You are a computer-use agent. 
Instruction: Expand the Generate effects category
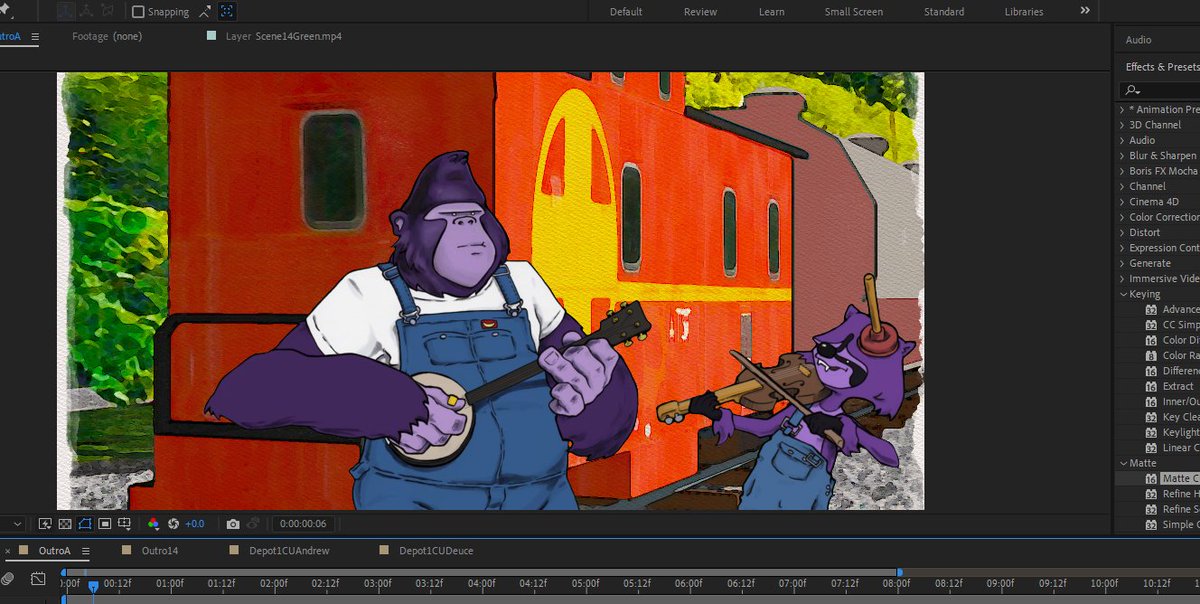[1121, 263]
